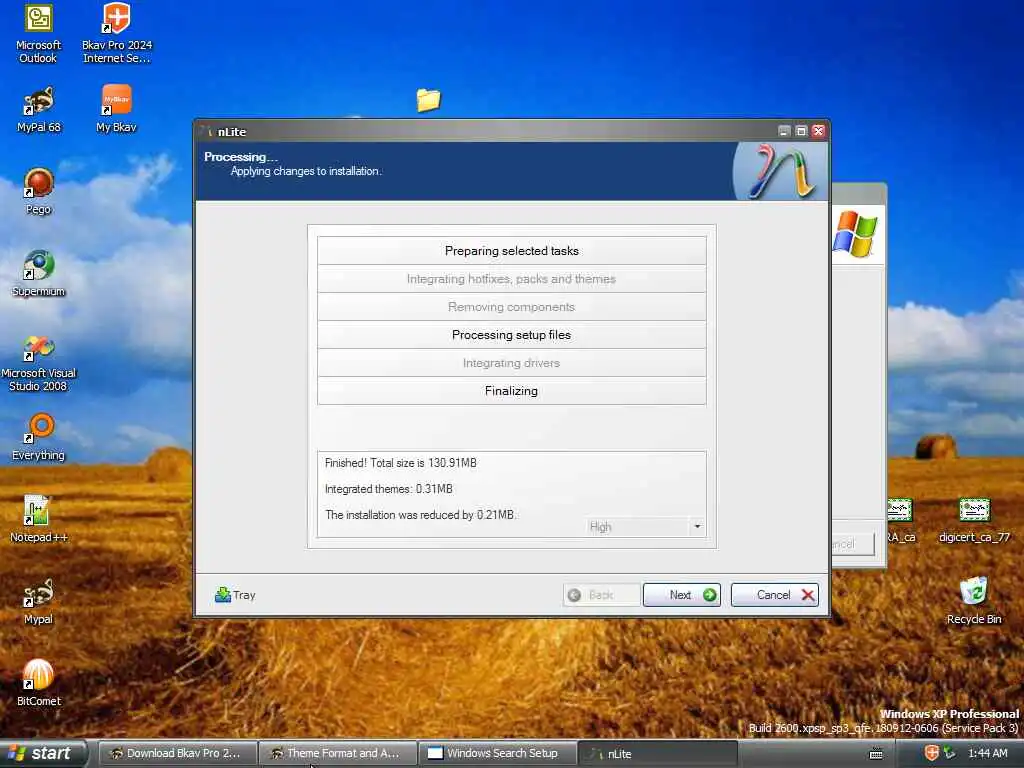Click the 1:44 AM taskbar clock
Image resolution: width=1024 pixels, height=768 pixels.
(987, 753)
